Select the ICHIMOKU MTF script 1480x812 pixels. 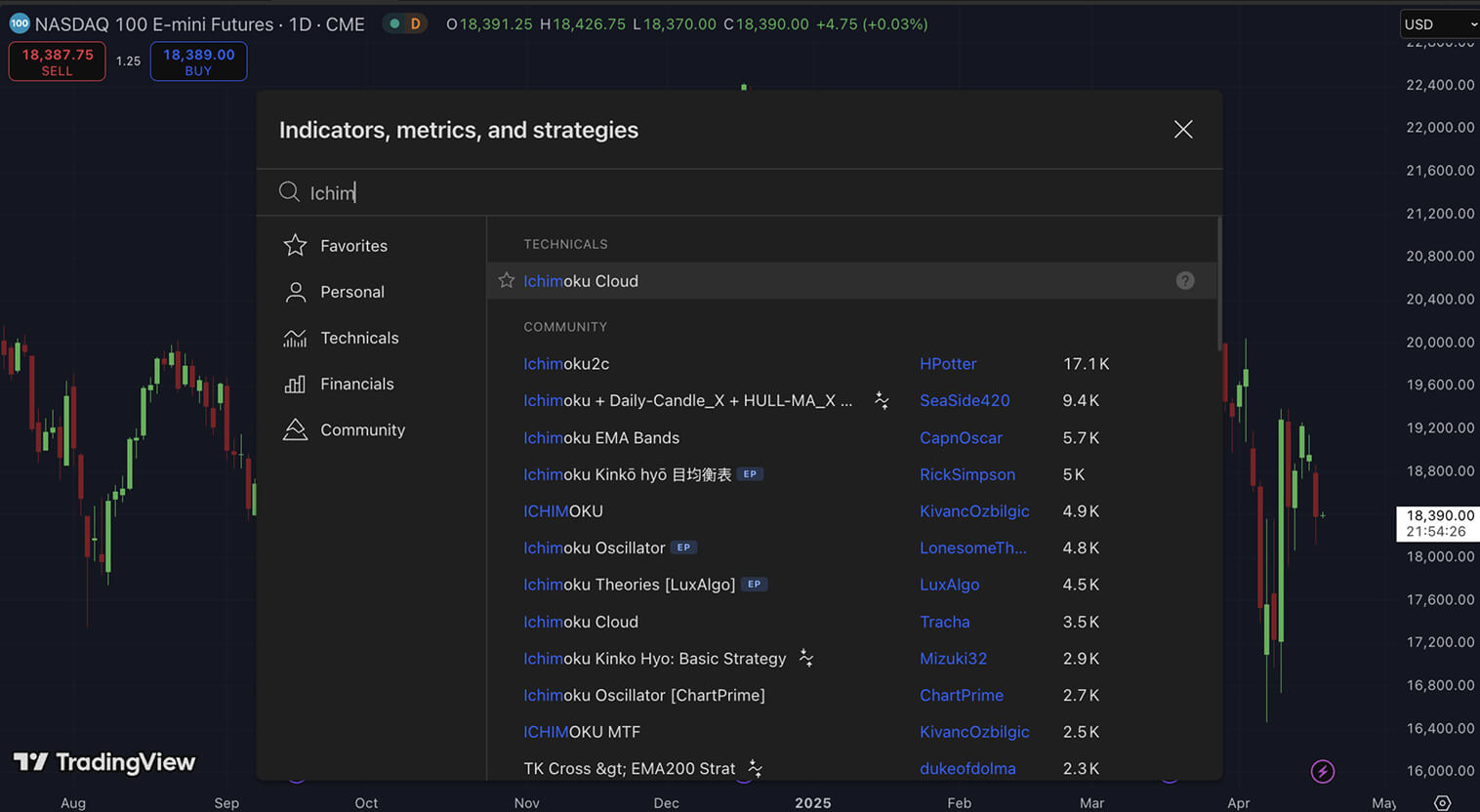click(582, 732)
